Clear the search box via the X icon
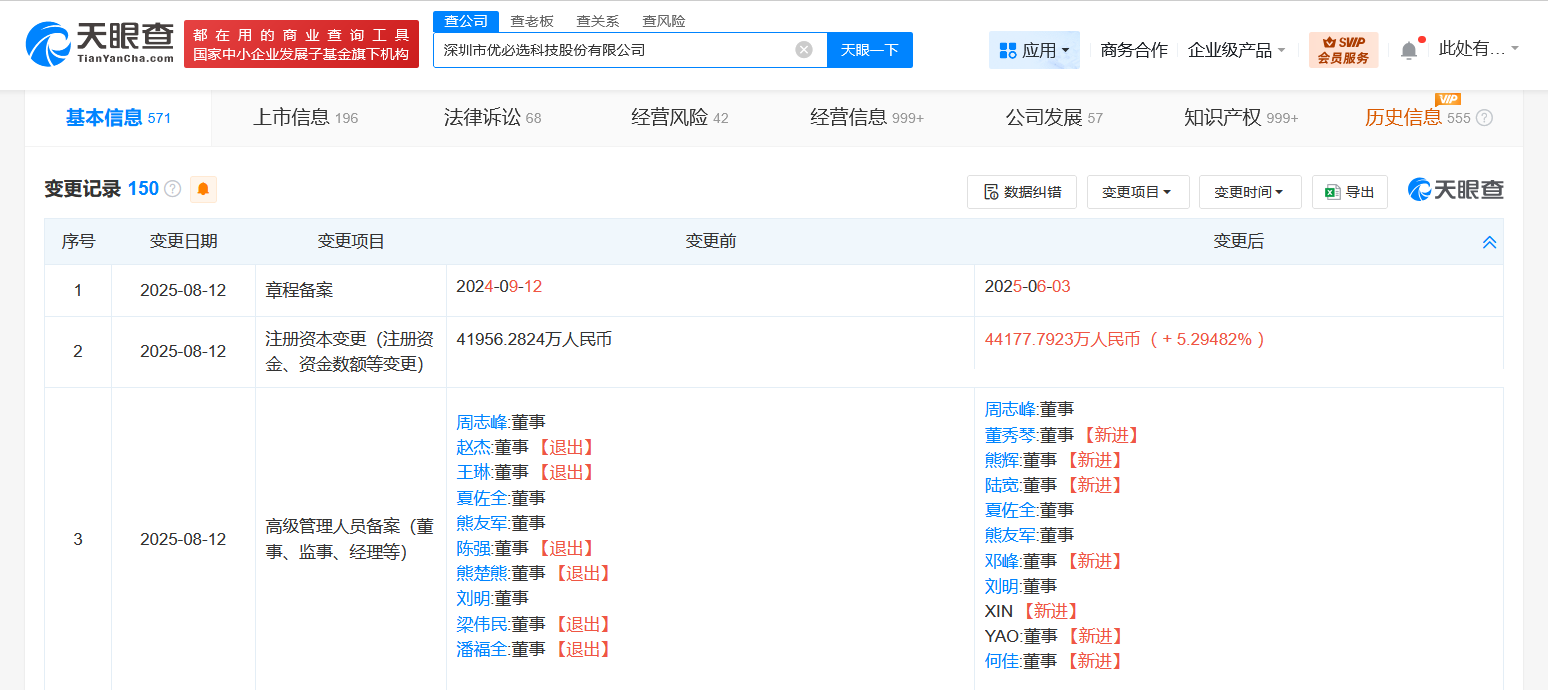The image size is (1548, 690). pyautogui.click(x=803, y=49)
